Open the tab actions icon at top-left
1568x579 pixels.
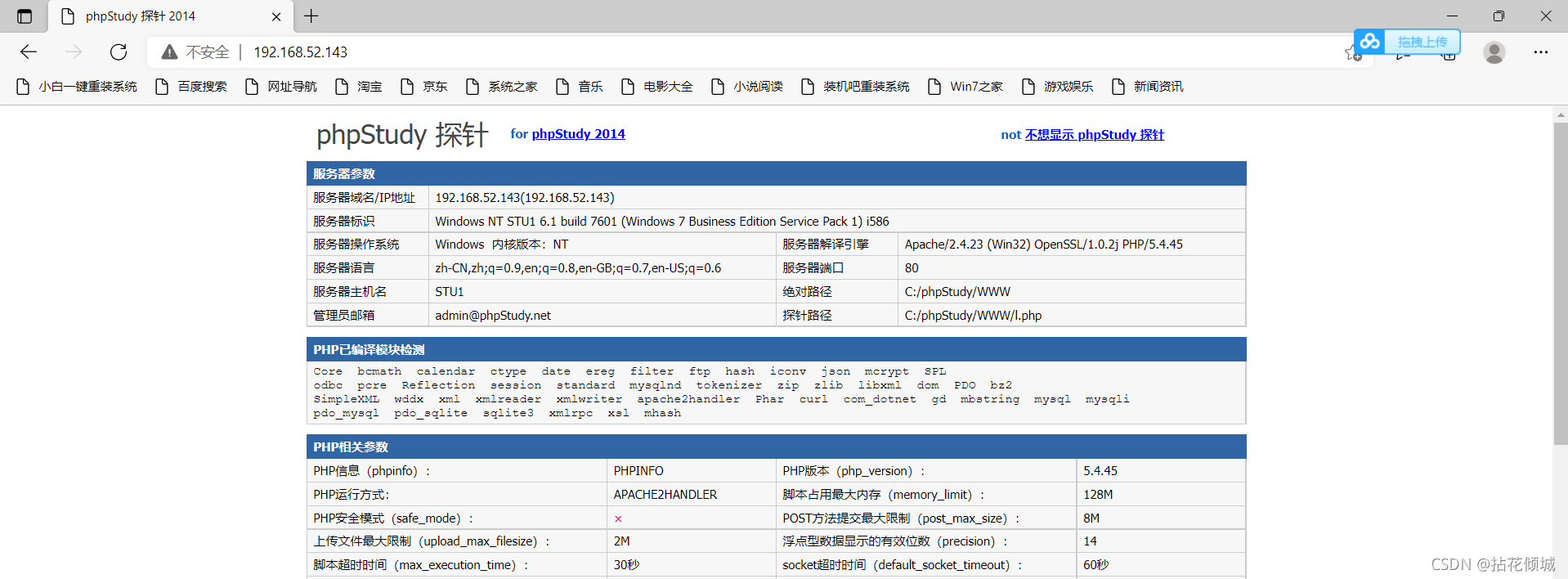pos(25,16)
